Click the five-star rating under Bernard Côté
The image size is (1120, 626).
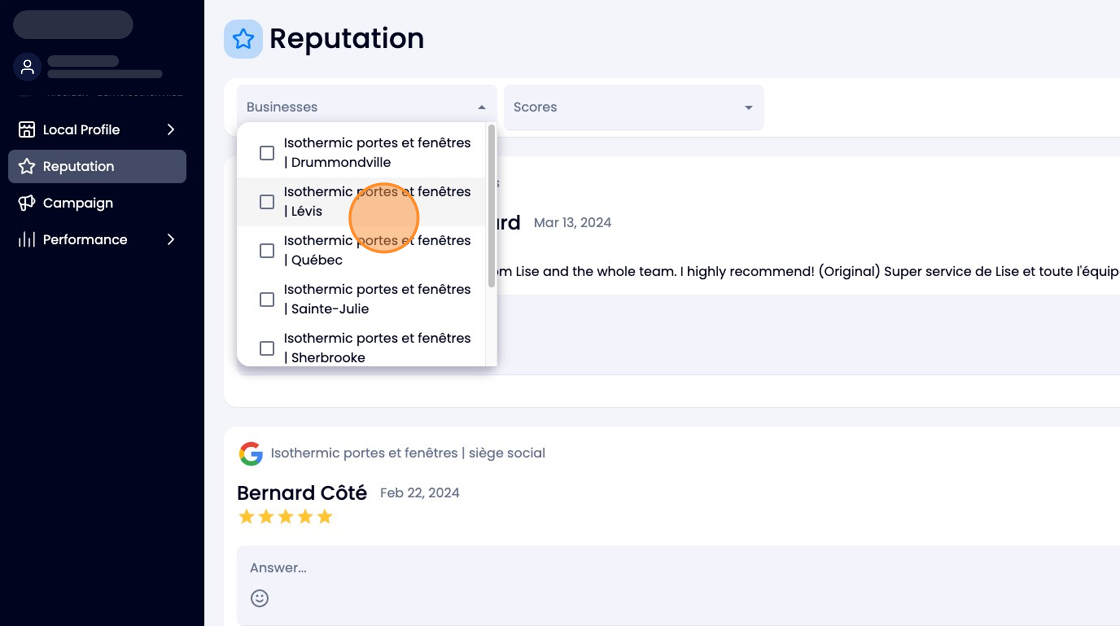pyautogui.click(x=286, y=517)
